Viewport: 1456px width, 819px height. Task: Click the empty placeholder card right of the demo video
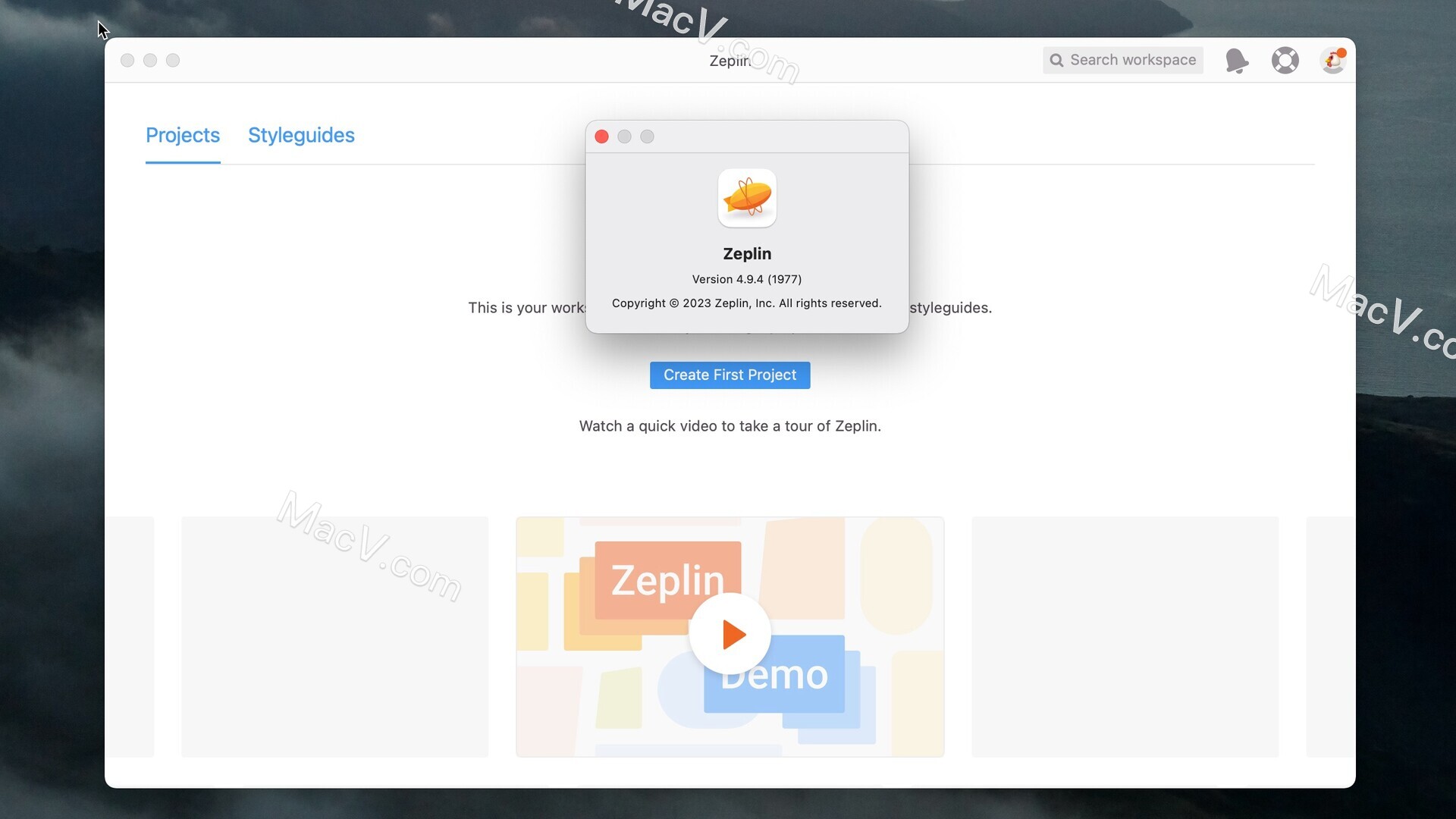click(1125, 637)
